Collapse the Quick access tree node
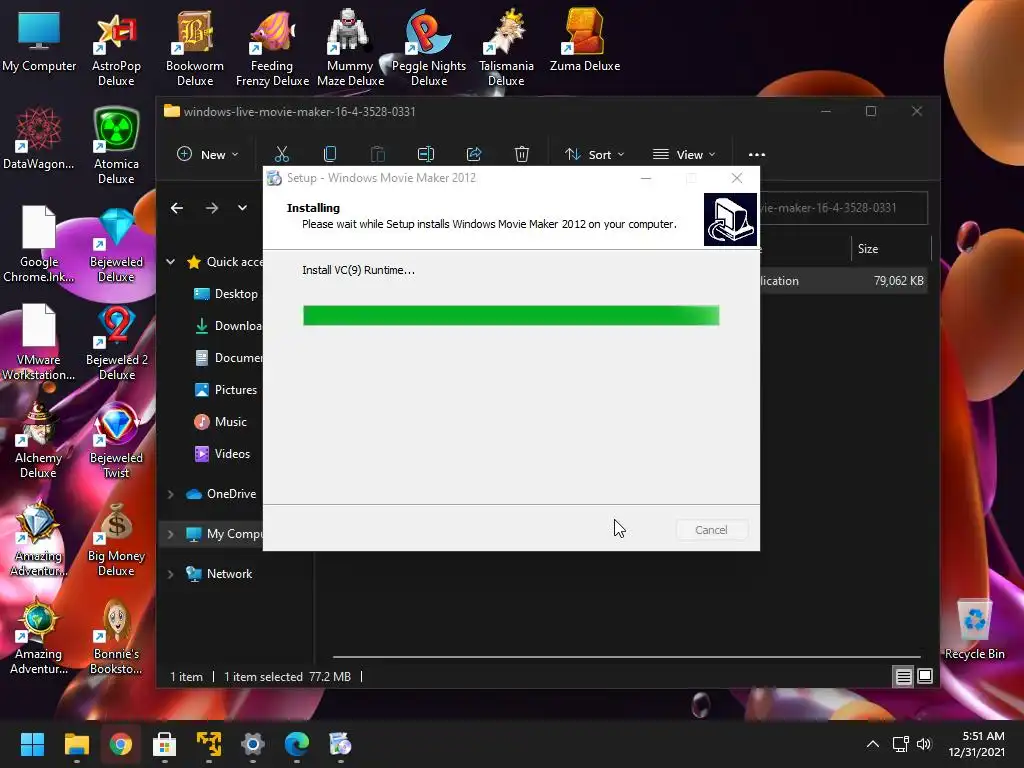Image resolution: width=1024 pixels, height=768 pixels. click(170, 262)
